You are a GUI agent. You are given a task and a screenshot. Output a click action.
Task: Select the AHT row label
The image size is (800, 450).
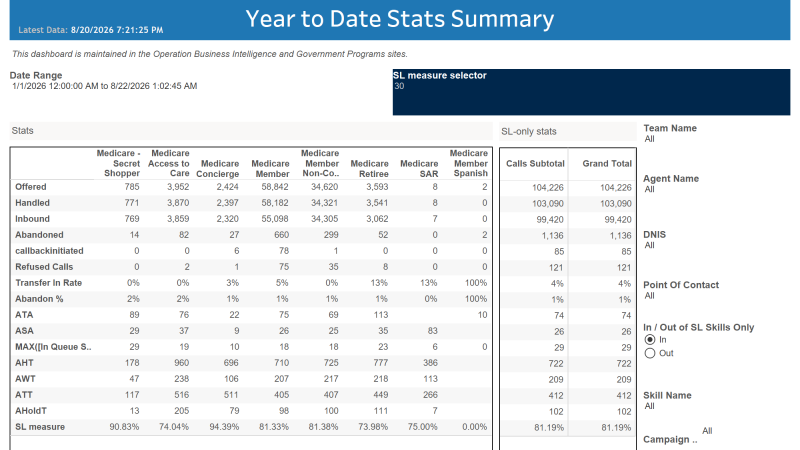click(x=24, y=363)
